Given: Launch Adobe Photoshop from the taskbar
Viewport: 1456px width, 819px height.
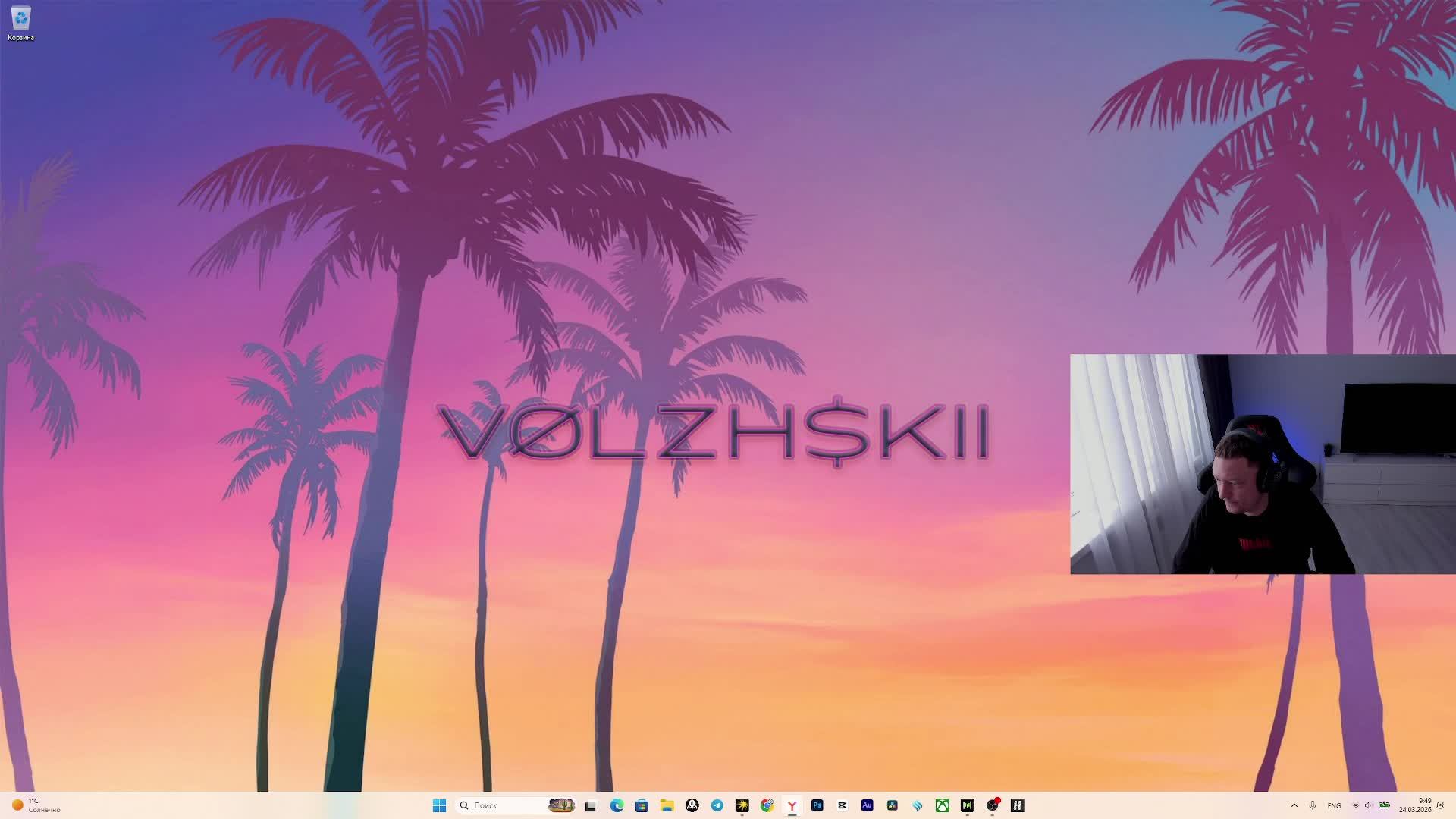Looking at the screenshot, I should click(817, 805).
